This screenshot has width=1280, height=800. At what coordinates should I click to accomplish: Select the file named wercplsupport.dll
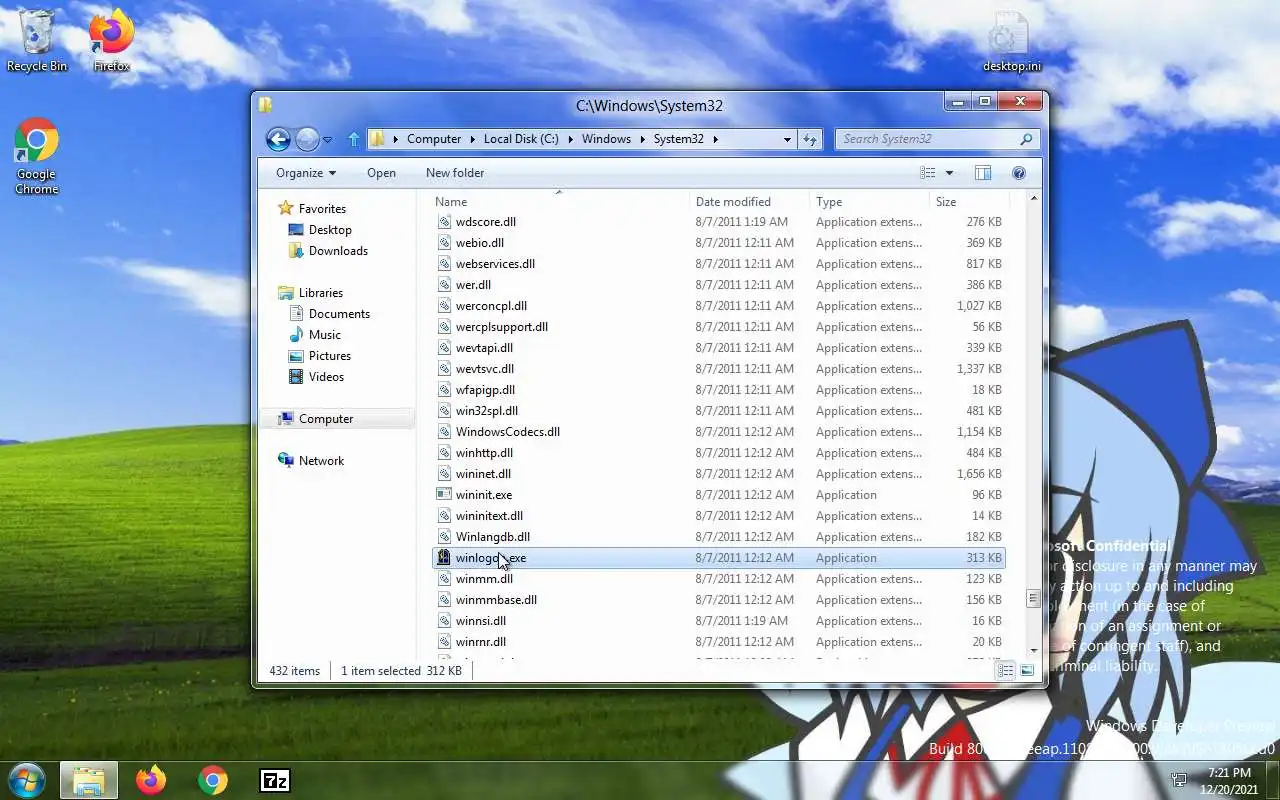click(502, 326)
